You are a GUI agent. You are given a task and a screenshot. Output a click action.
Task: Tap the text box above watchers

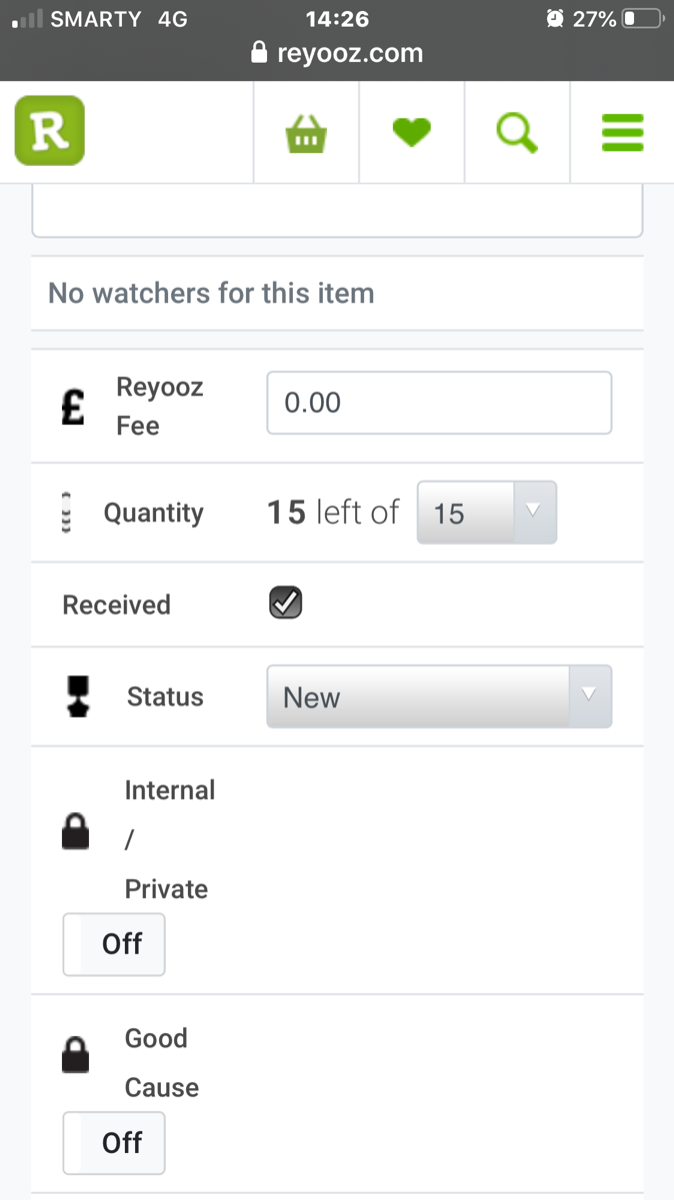pos(337,212)
